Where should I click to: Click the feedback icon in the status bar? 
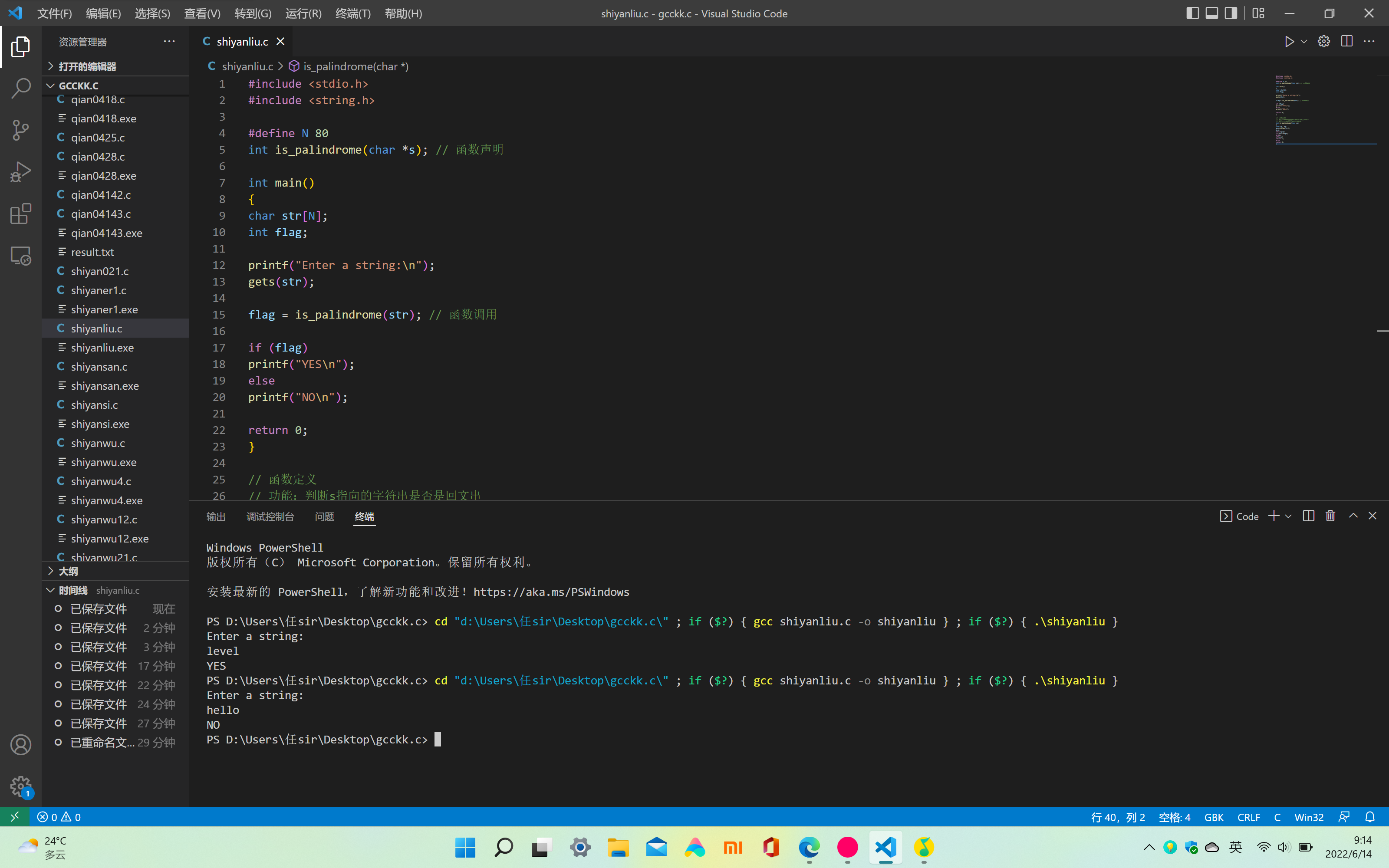pos(1344,816)
